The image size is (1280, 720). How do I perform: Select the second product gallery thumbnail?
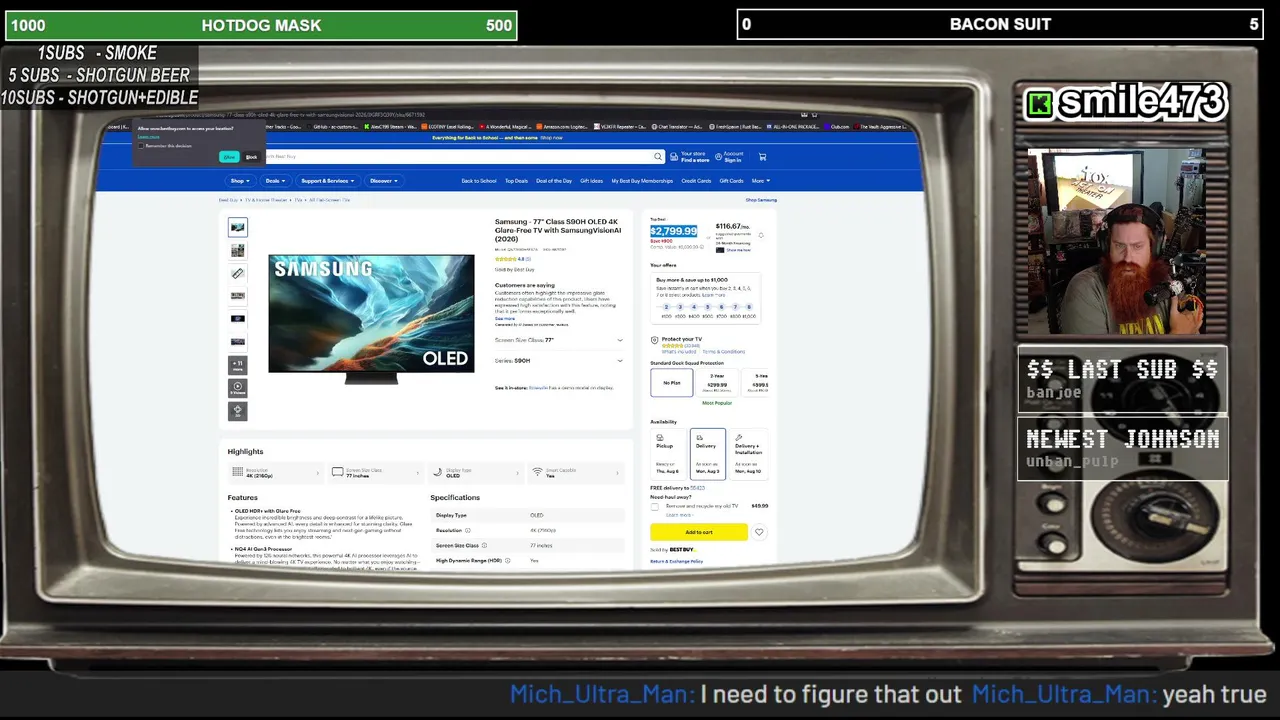(237, 250)
